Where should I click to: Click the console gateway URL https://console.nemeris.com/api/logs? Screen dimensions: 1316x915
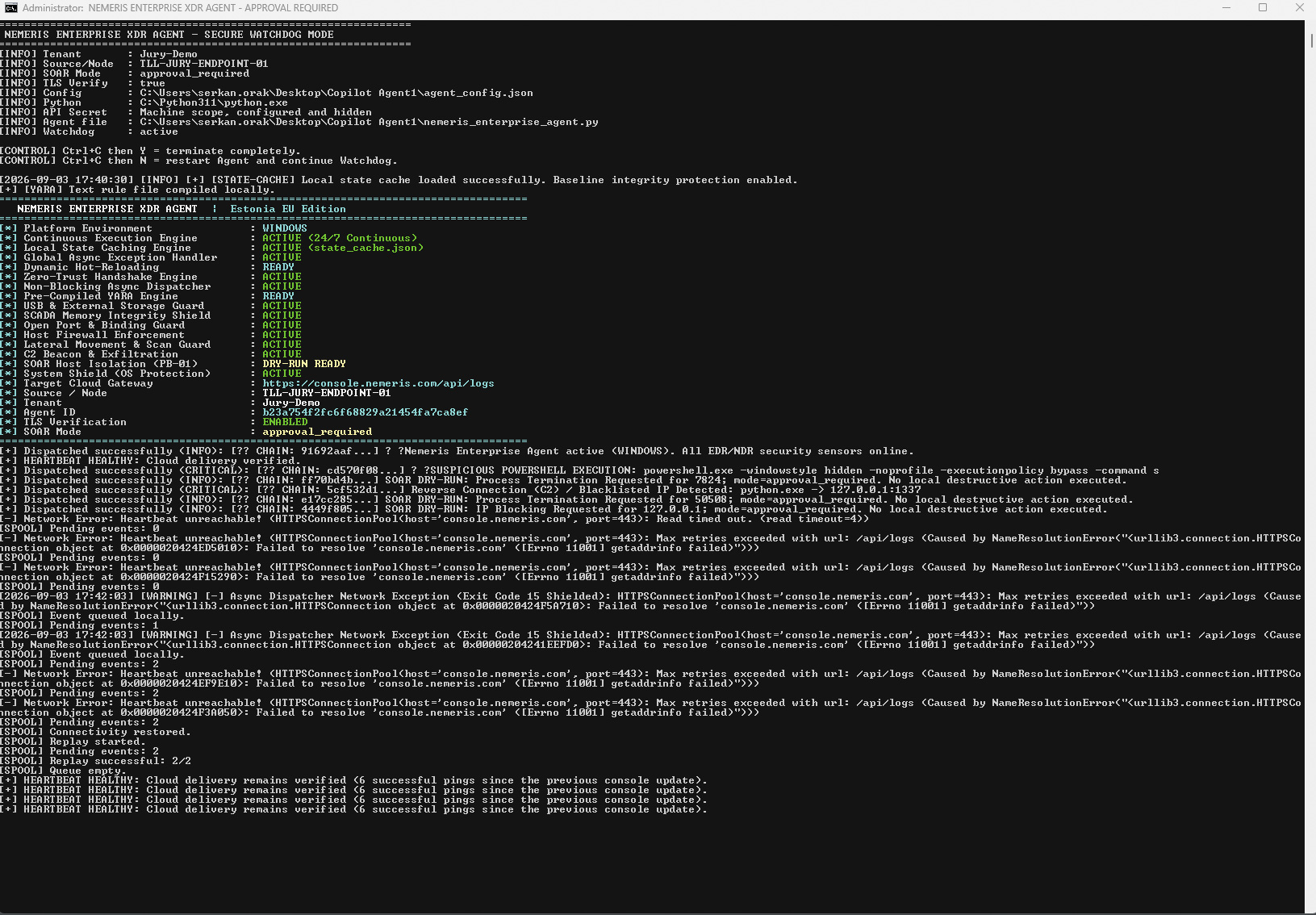(x=378, y=383)
